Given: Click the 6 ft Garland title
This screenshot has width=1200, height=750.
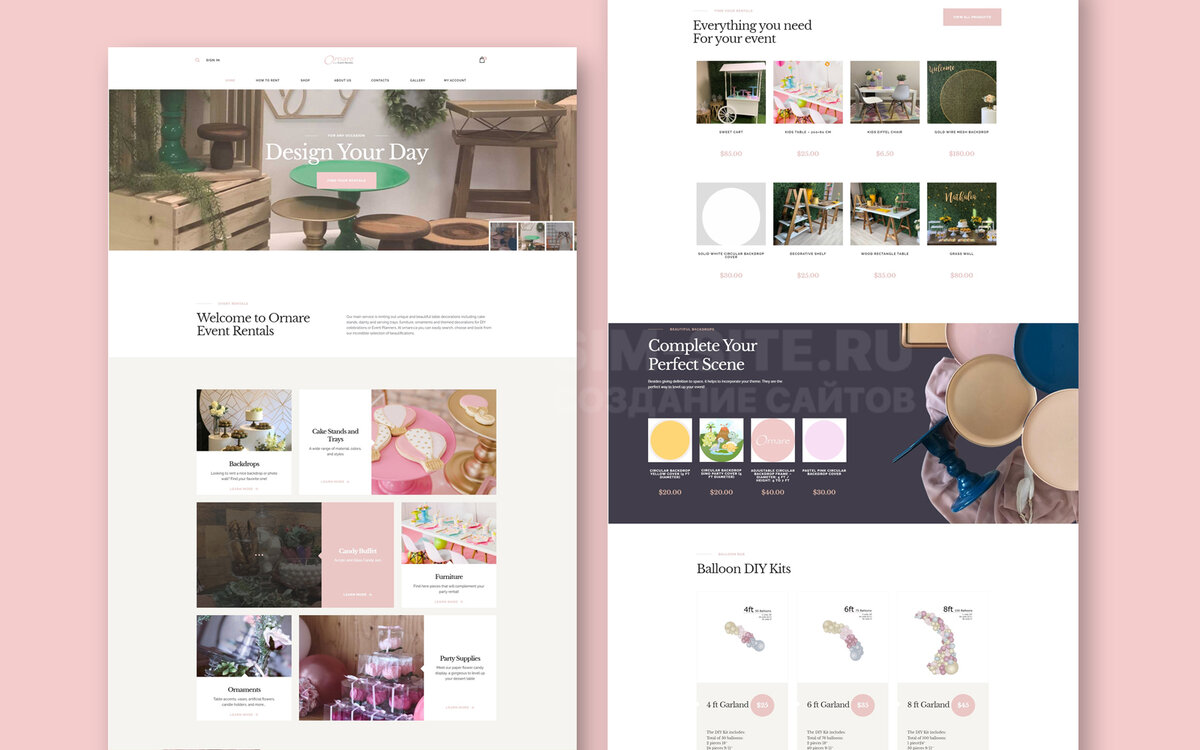Looking at the screenshot, I should pyautogui.click(x=827, y=705).
